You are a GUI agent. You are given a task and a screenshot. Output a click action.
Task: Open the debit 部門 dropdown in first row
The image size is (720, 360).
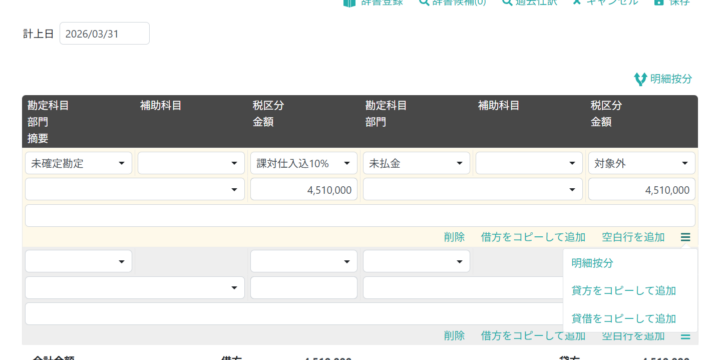135,189
